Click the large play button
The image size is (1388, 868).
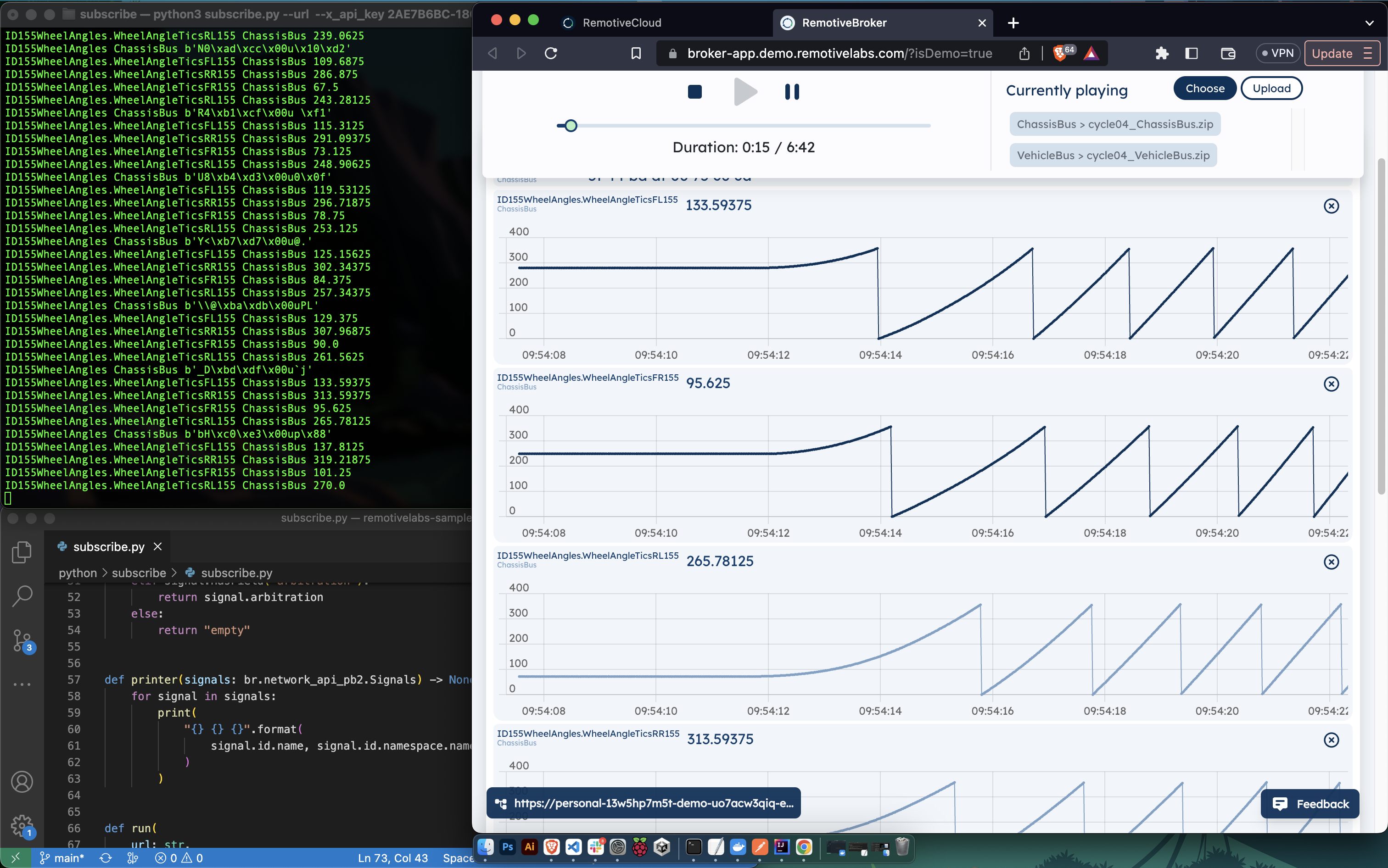745,92
